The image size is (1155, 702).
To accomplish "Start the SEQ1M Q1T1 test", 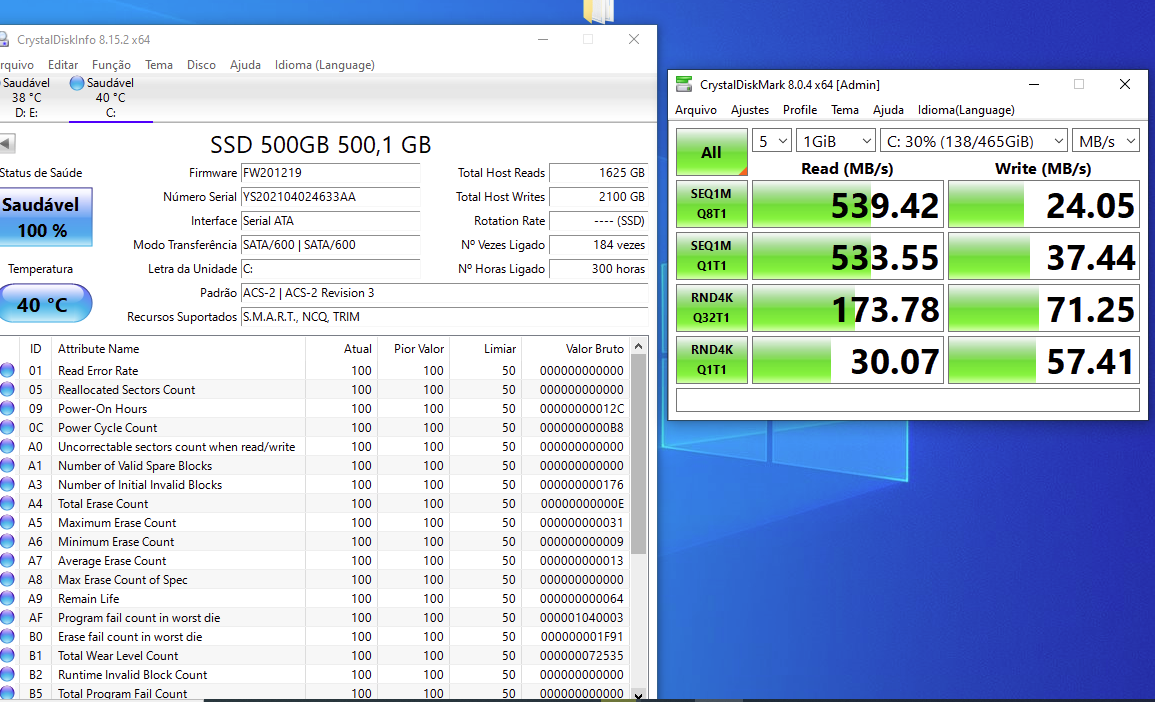I will pos(712,256).
